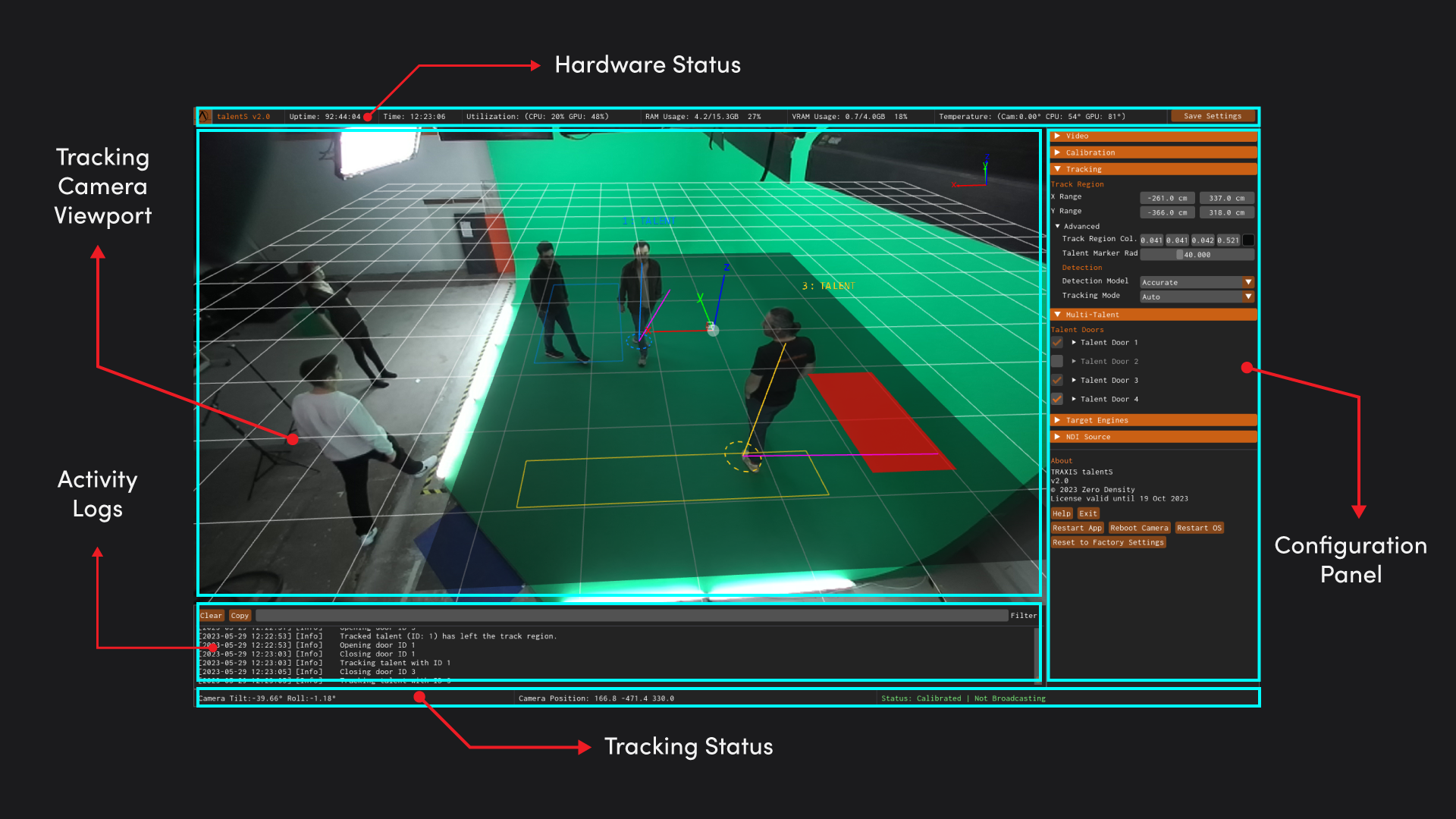The height and width of the screenshot is (819, 1456).
Task: Click the Temperature readout in the status bar
Action: (x=1032, y=117)
